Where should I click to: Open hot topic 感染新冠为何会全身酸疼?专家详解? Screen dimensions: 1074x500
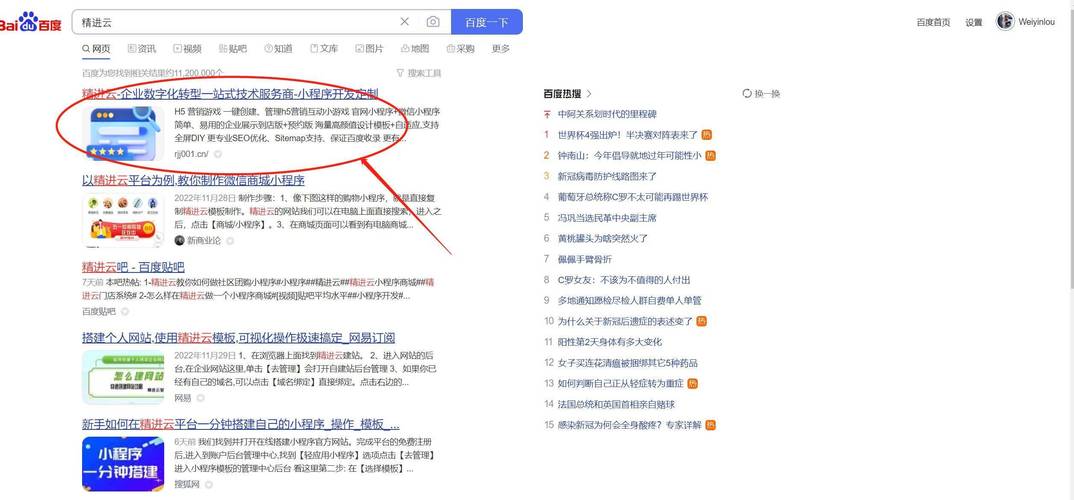629,425
